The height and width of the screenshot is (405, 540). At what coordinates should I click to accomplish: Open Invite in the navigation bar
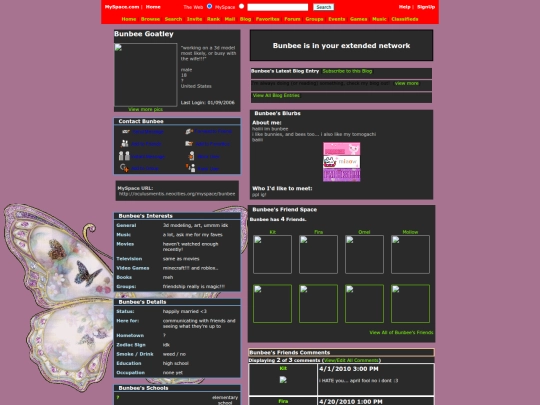(x=195, y=19)
